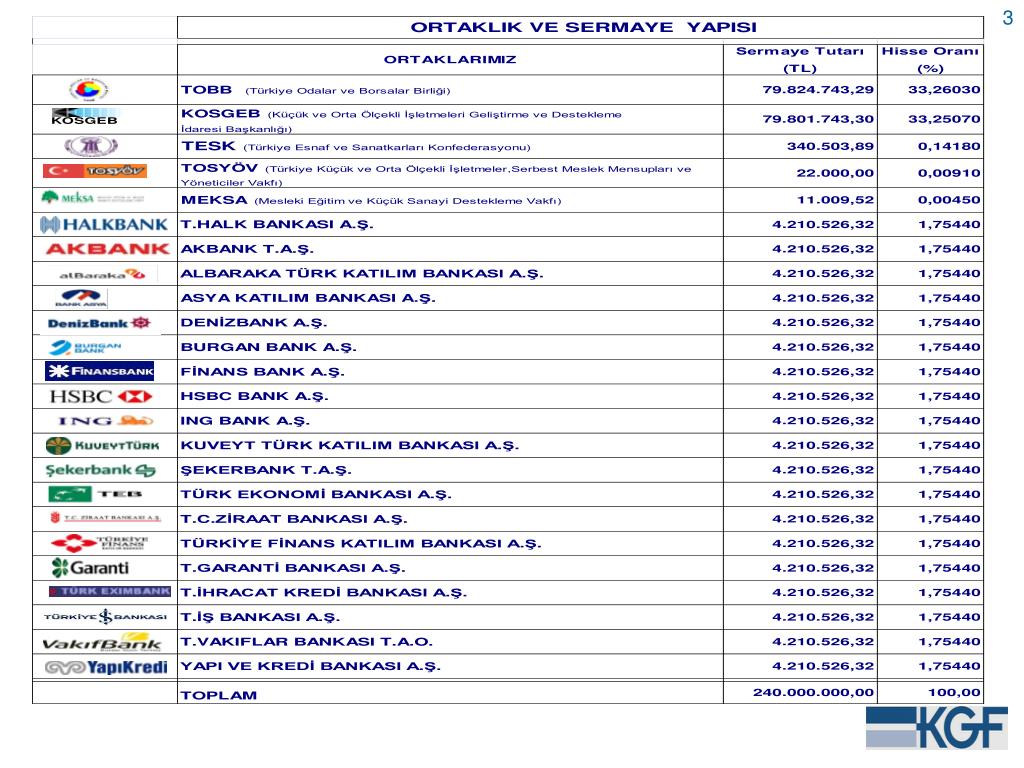Select ING BANK A.Ş. row name
The width and height of the screenshot is (1024, 768).
245,421
